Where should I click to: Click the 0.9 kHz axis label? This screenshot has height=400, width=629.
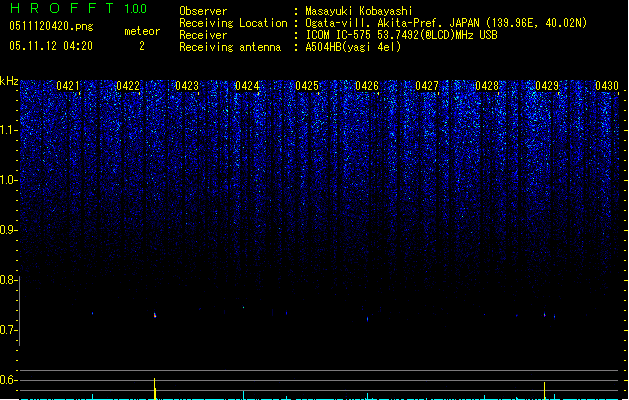pos(9,230)
